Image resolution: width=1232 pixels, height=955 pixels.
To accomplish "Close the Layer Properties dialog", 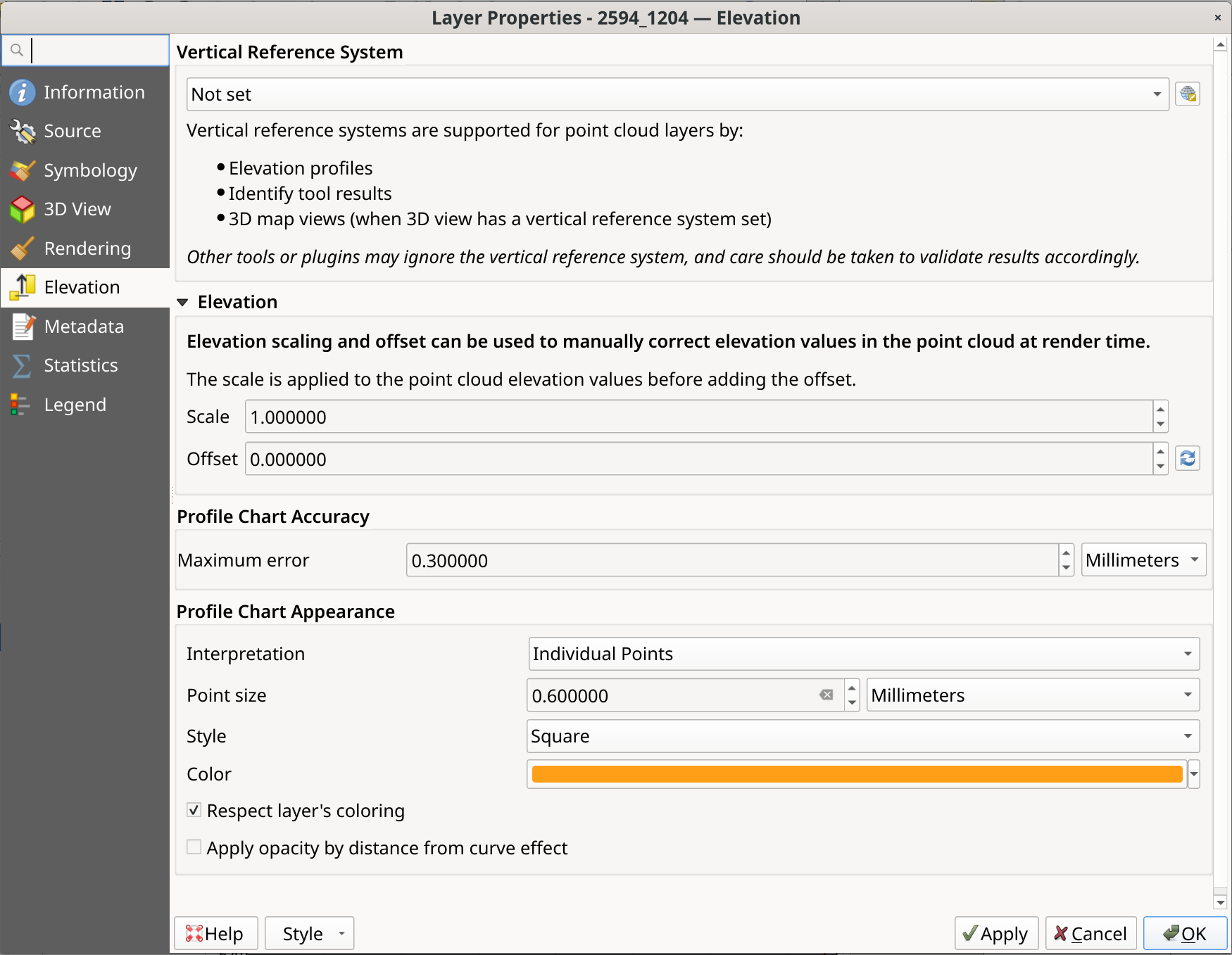I will pos(1218,18).
